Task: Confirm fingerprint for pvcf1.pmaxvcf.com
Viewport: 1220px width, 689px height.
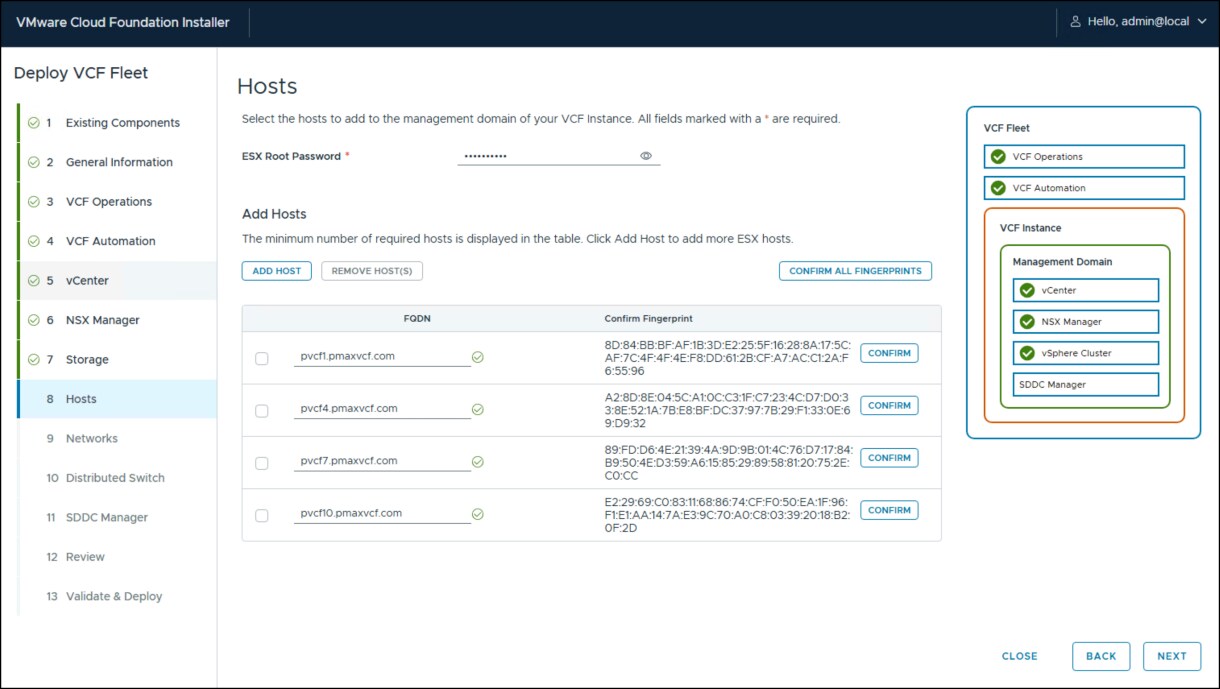Action: (889, 353)
